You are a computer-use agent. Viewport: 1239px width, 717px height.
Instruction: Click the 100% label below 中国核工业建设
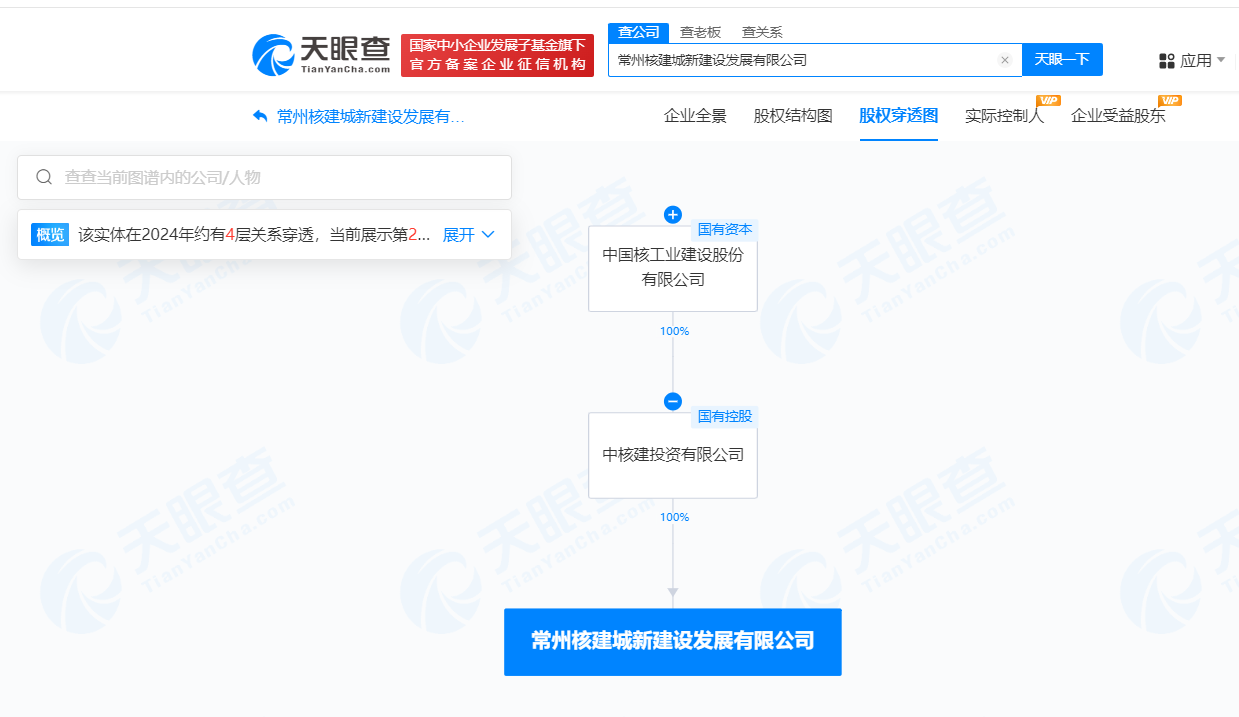tap(674, 331)
